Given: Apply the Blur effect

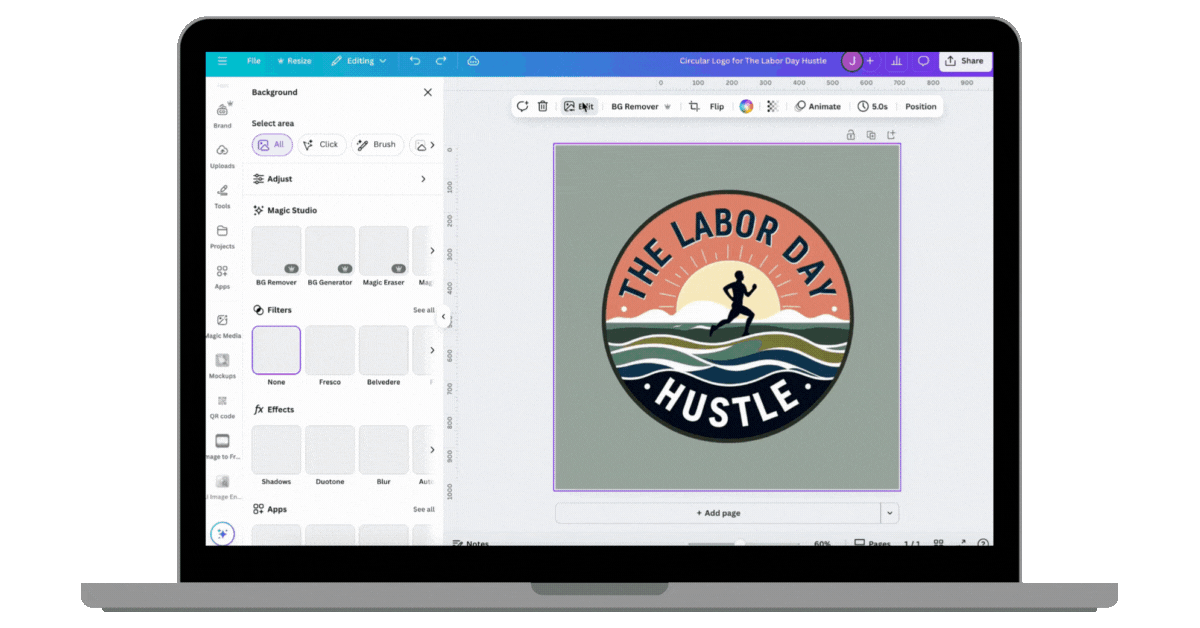Looking at the screenshot, I should point(384,450).
